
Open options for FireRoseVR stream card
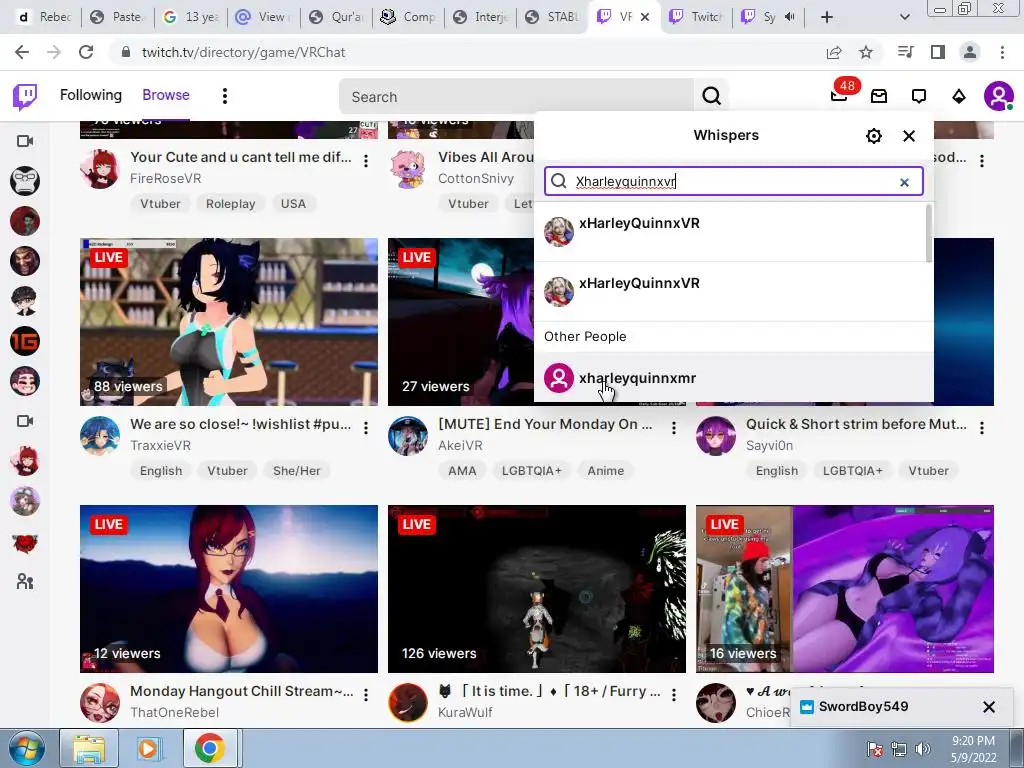(x=366, y=161)
